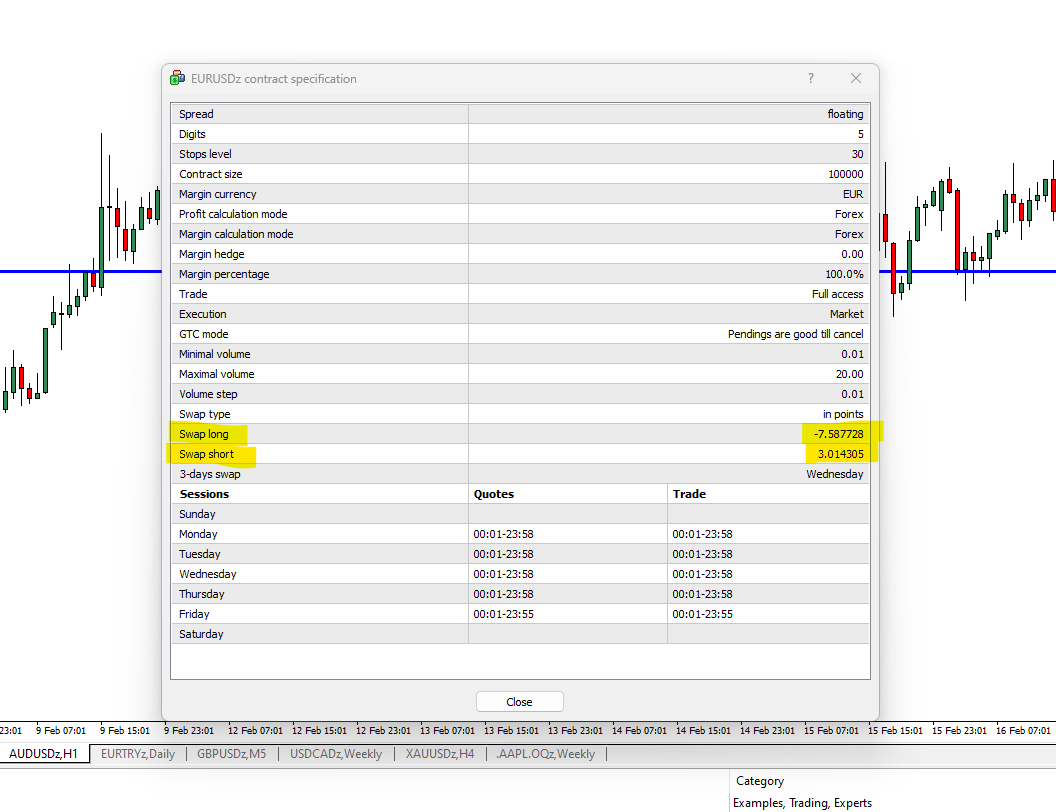The image size is (1056, 812).
Task: Click the Full access trade value
Action: pyautogui.click(x=837, y=294)
